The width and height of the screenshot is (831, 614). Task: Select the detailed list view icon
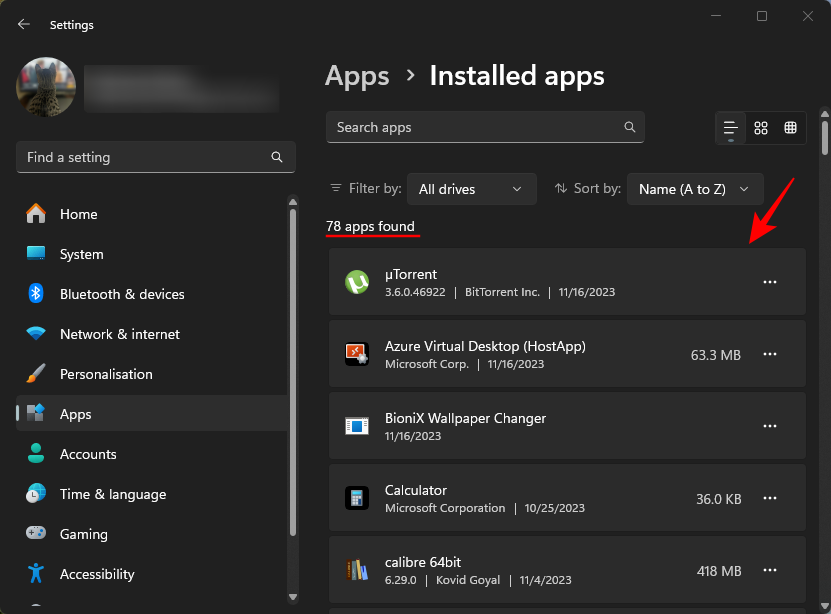[x=730, y=128]
